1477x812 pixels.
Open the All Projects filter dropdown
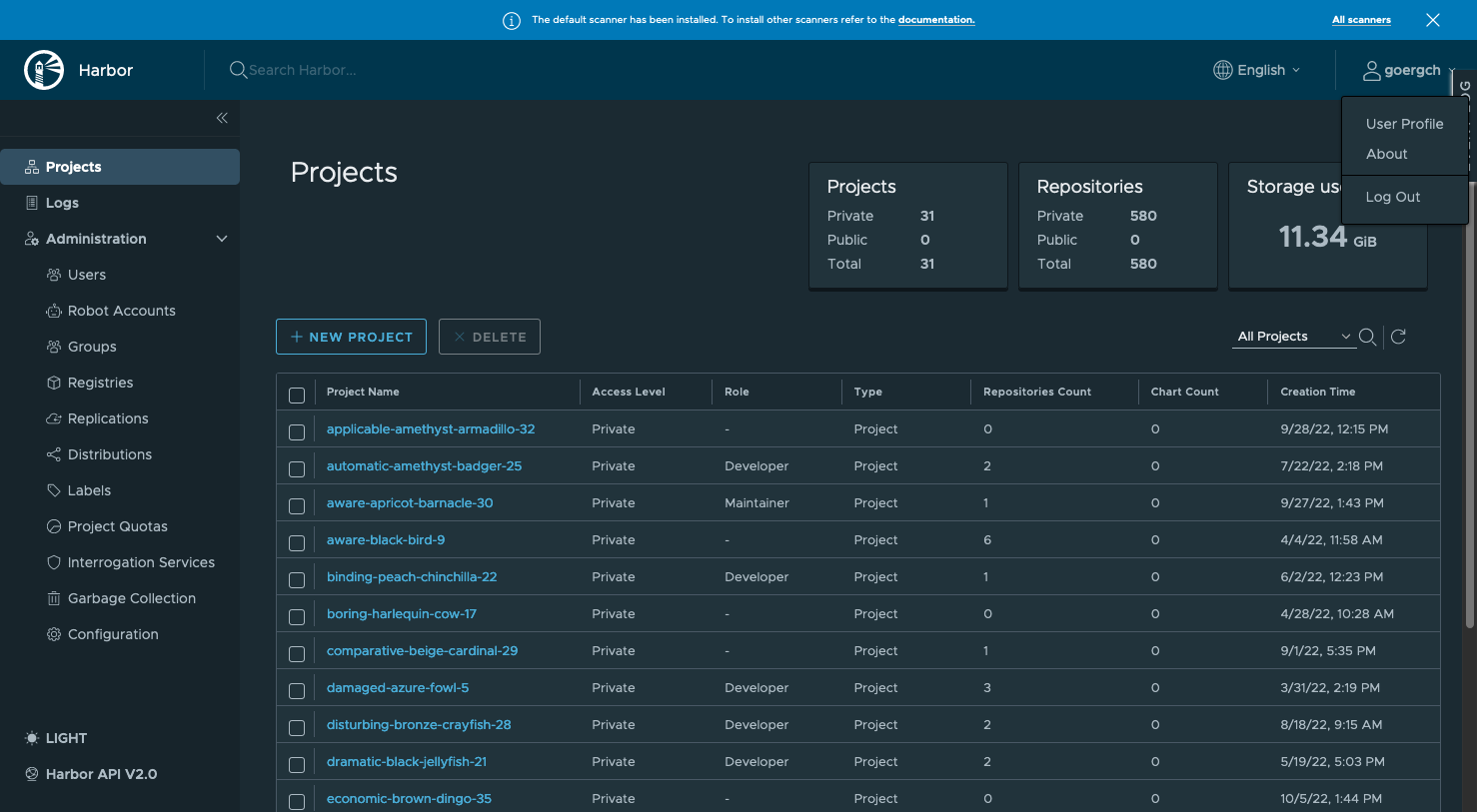pos(1293,337)
